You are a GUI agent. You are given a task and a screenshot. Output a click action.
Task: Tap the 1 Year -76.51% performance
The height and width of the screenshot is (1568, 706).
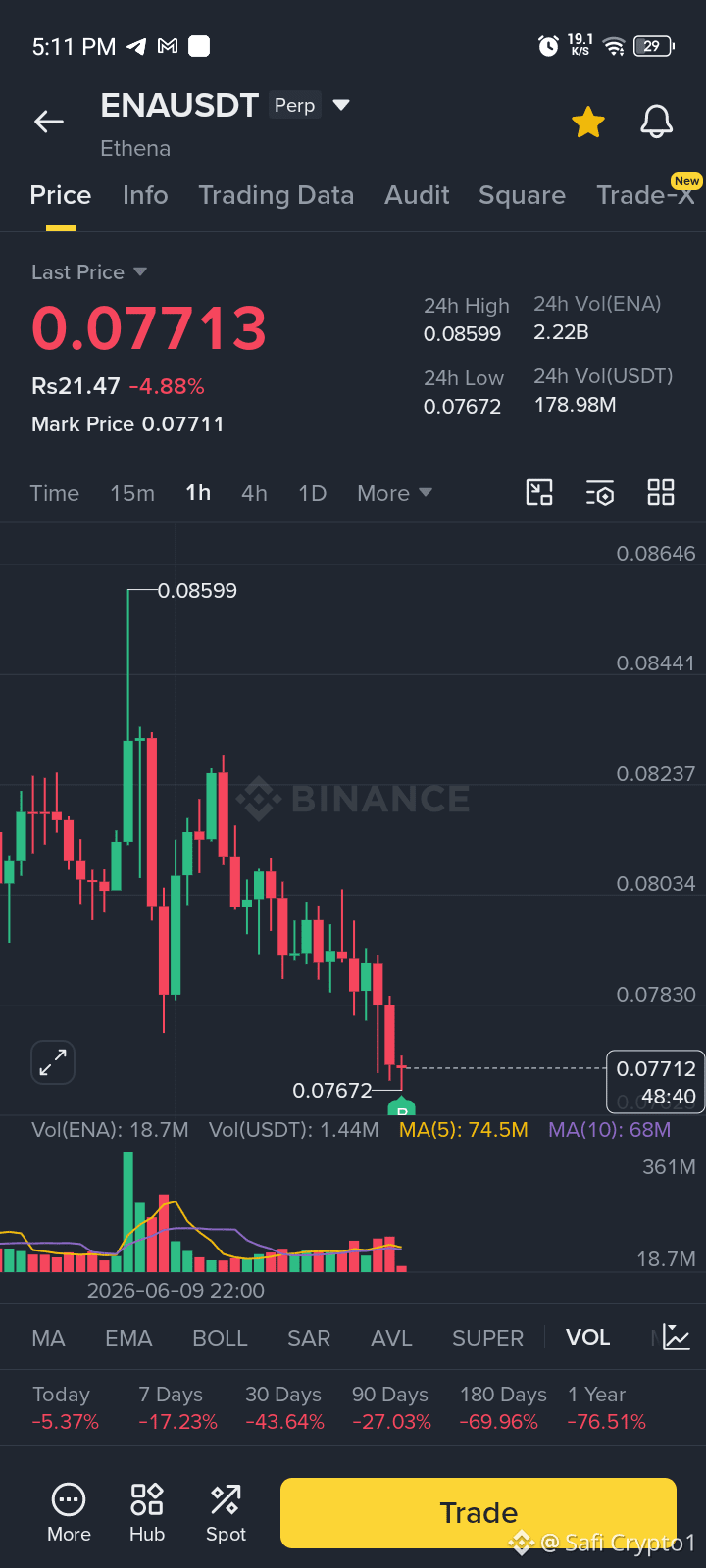point(606,1408)
